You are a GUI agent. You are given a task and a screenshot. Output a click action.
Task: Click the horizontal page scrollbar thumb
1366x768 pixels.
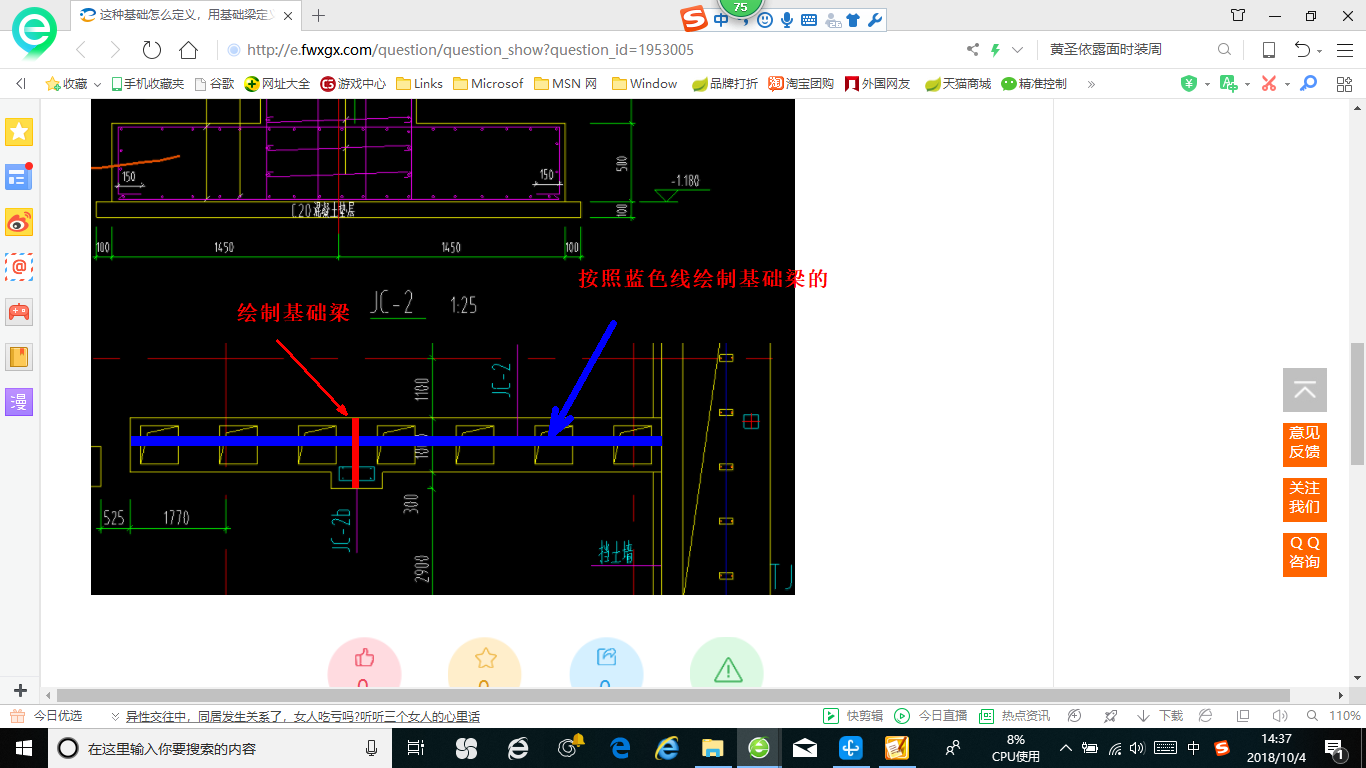pyautogui.click(x=673, y=695)
